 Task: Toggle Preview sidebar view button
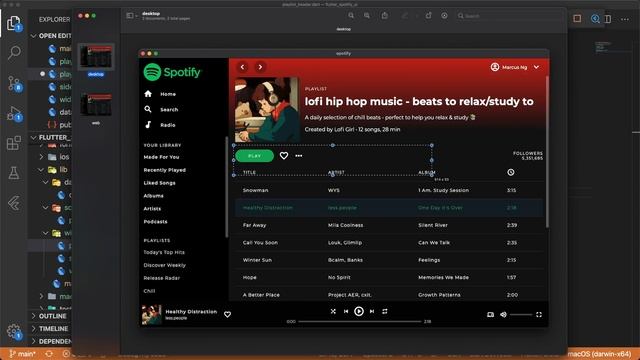(131, 16)
